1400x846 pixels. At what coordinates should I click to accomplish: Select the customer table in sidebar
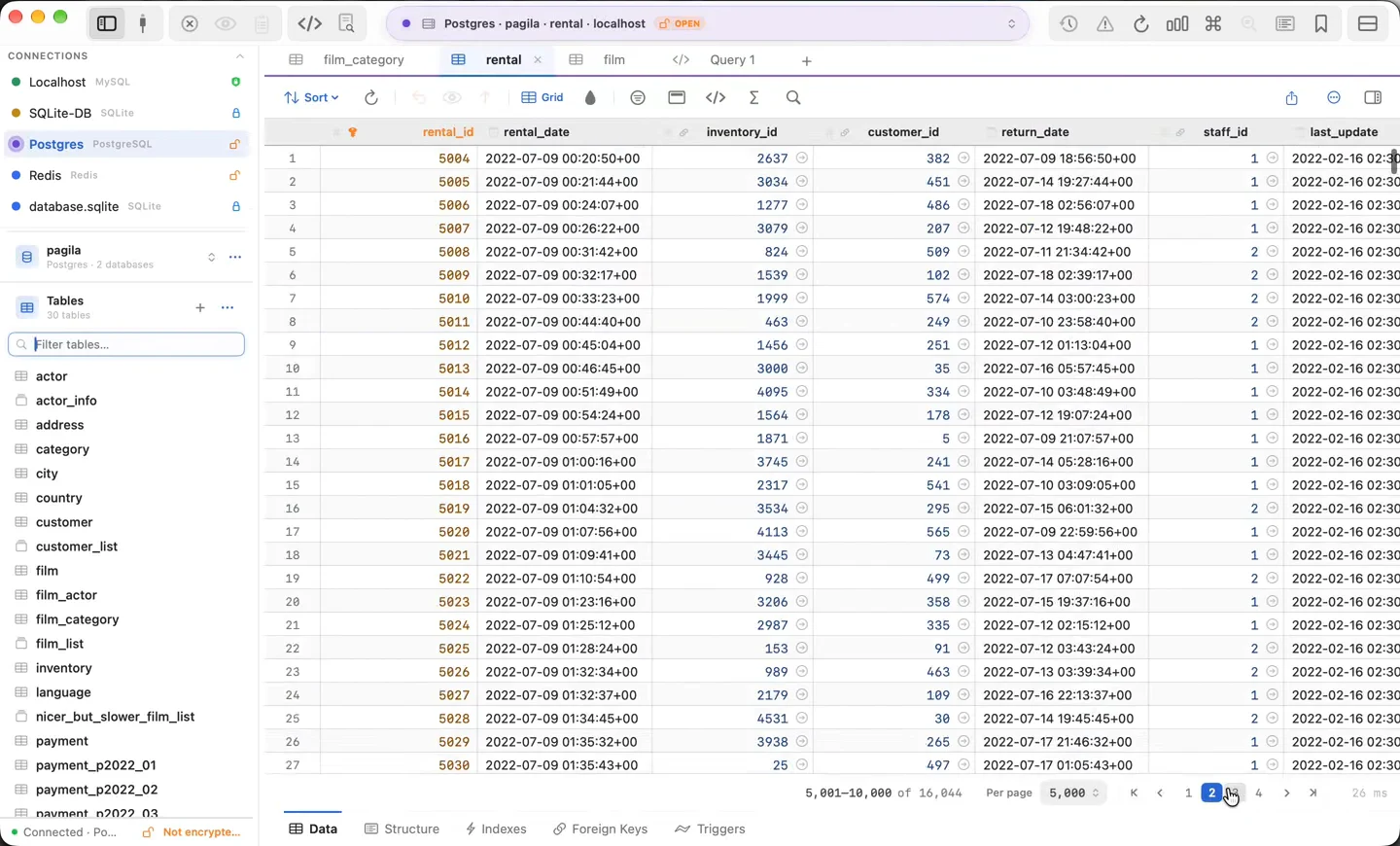coord(64,522)
